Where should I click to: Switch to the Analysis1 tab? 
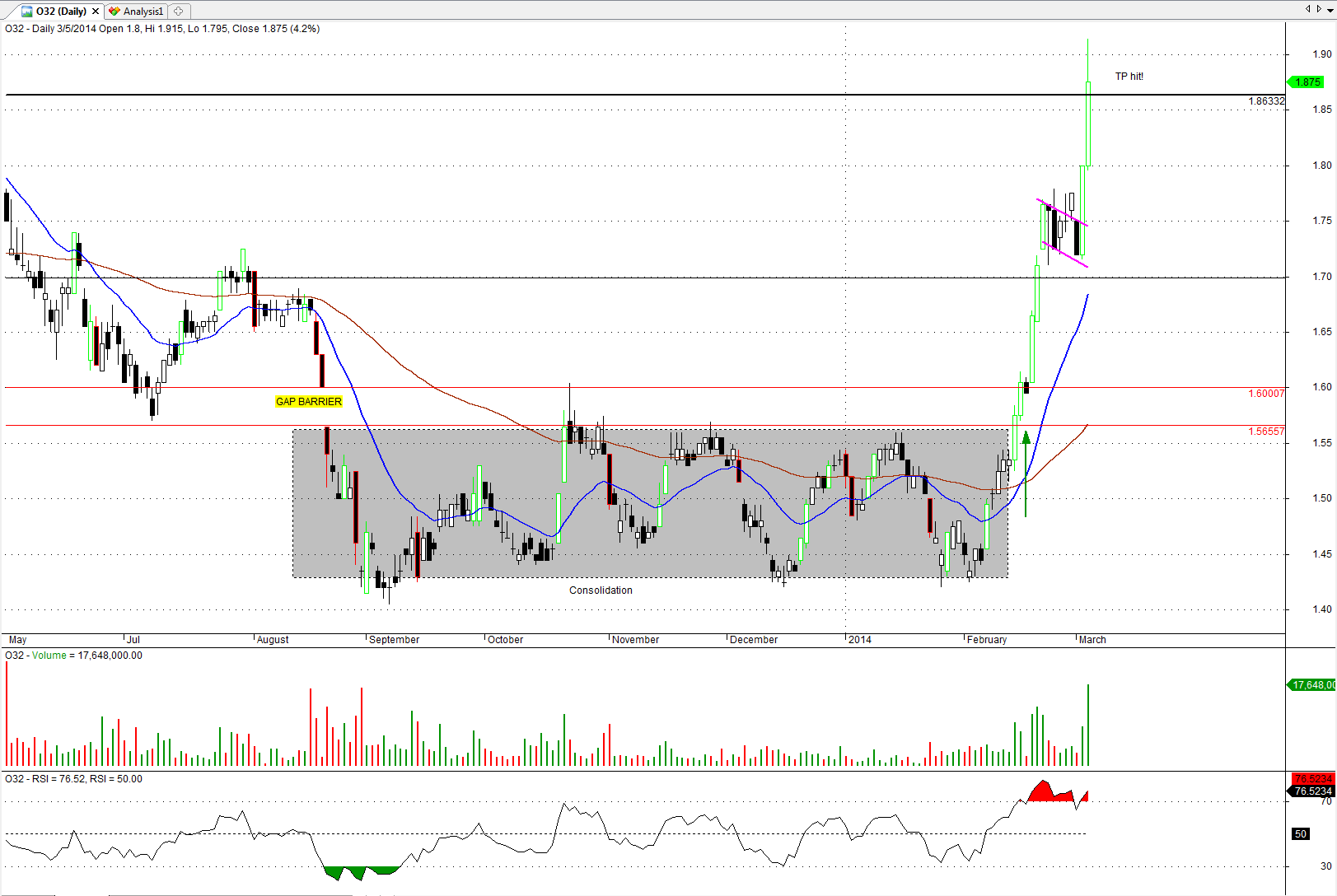(143, 12)
